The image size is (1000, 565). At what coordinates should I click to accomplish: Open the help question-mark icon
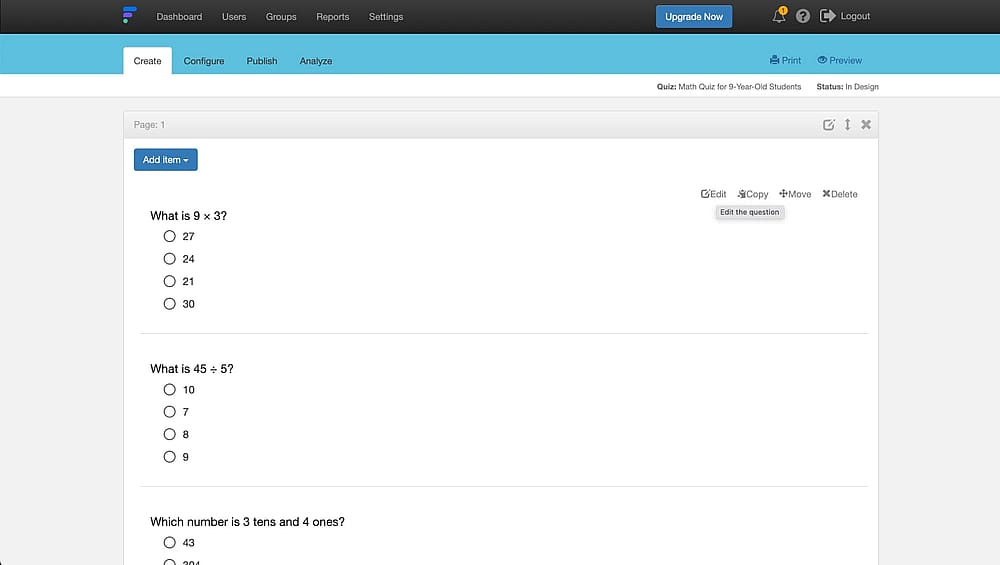pos(803,16)
